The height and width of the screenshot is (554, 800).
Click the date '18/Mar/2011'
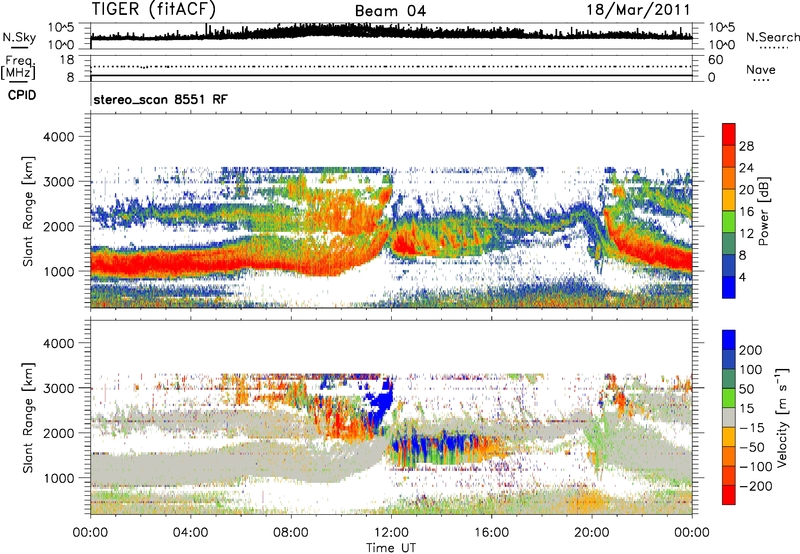point(638,10)
